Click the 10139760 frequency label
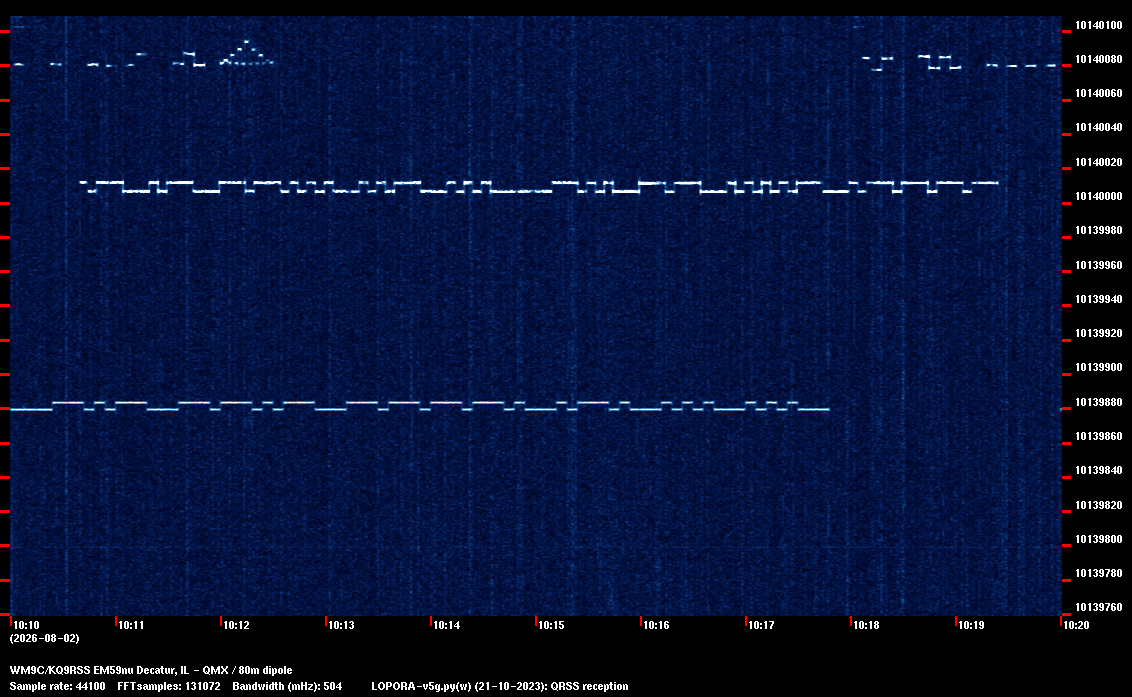 (x=1098, y=607)
